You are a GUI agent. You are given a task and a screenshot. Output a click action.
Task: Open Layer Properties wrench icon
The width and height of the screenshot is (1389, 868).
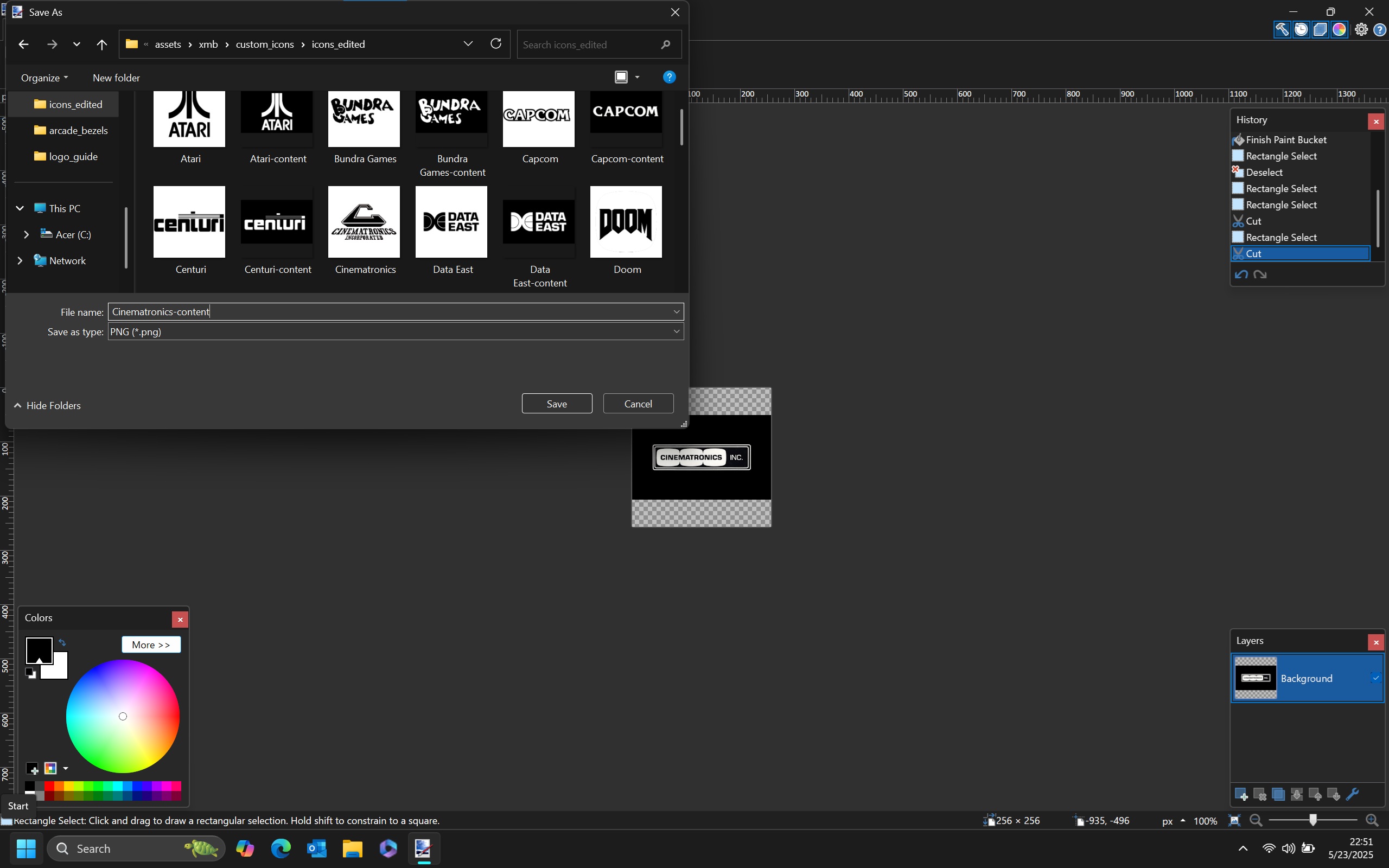coord(1352,795)
